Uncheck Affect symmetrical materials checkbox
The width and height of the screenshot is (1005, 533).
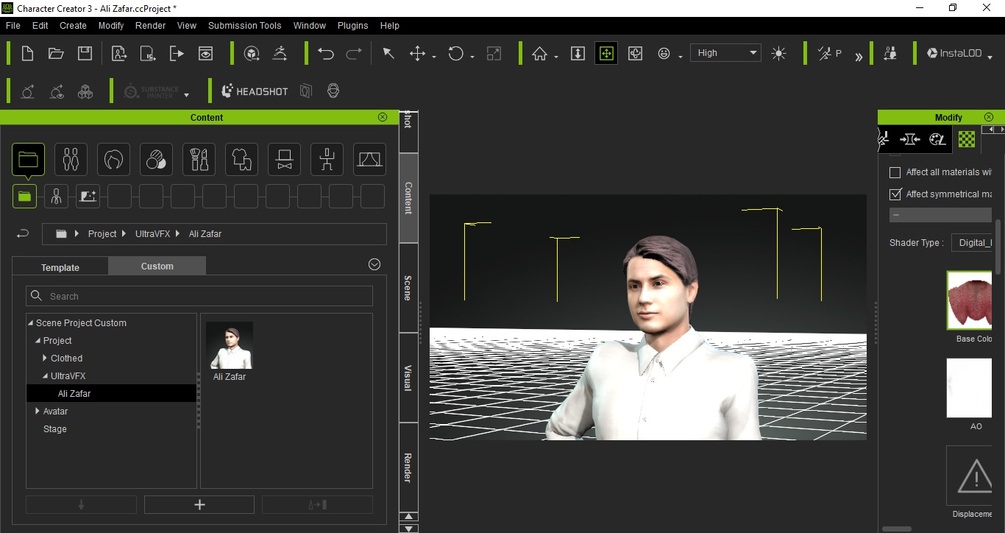pyautogui.click(x=895, y=194)
